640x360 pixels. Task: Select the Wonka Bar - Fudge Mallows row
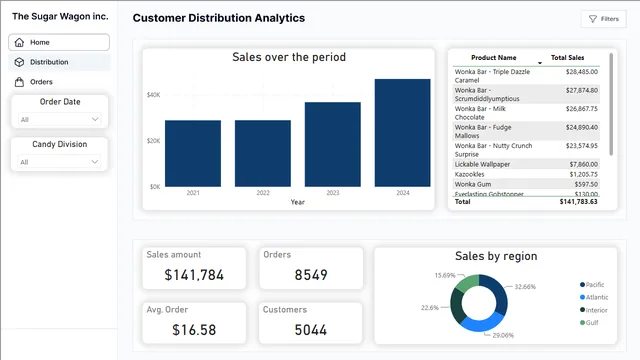[x=526, y=131]
